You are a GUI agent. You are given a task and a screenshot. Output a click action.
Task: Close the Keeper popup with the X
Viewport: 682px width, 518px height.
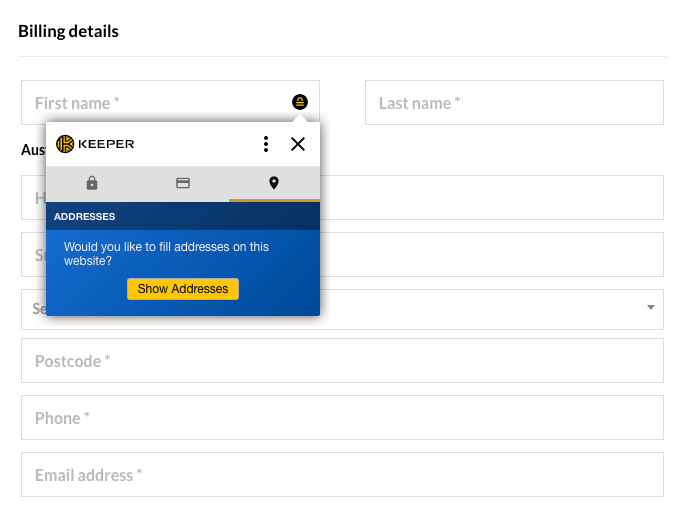tap(298, 144)
